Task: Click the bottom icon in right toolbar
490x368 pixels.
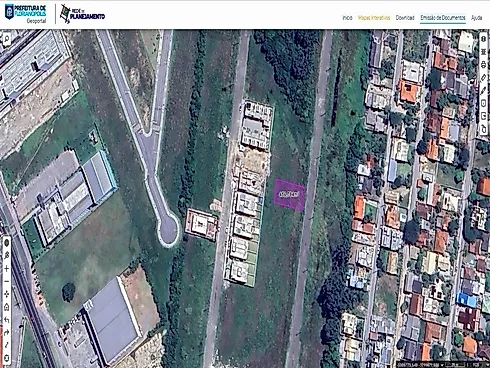Action: coord(484,129)
